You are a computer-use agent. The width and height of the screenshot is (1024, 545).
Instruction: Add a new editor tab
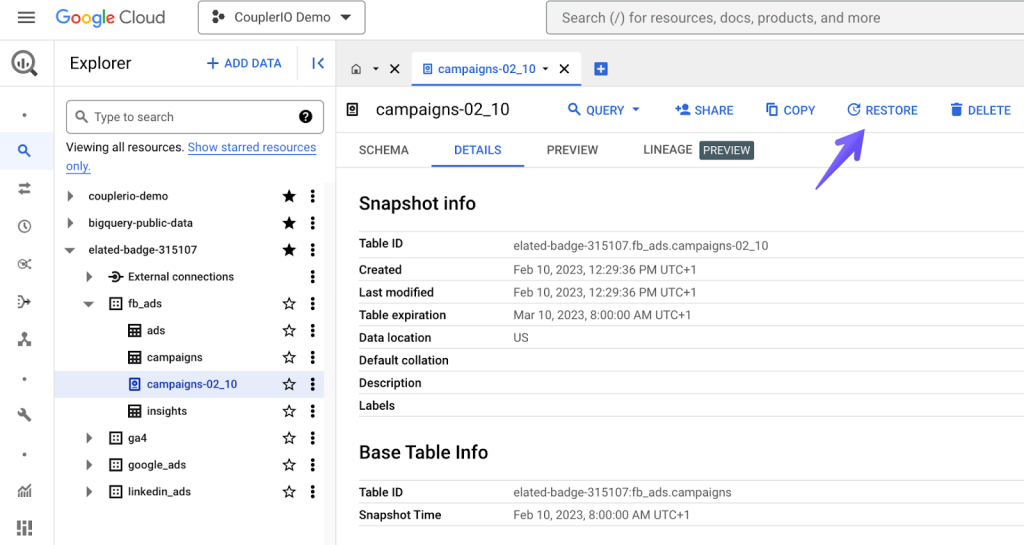coord(601,69)
